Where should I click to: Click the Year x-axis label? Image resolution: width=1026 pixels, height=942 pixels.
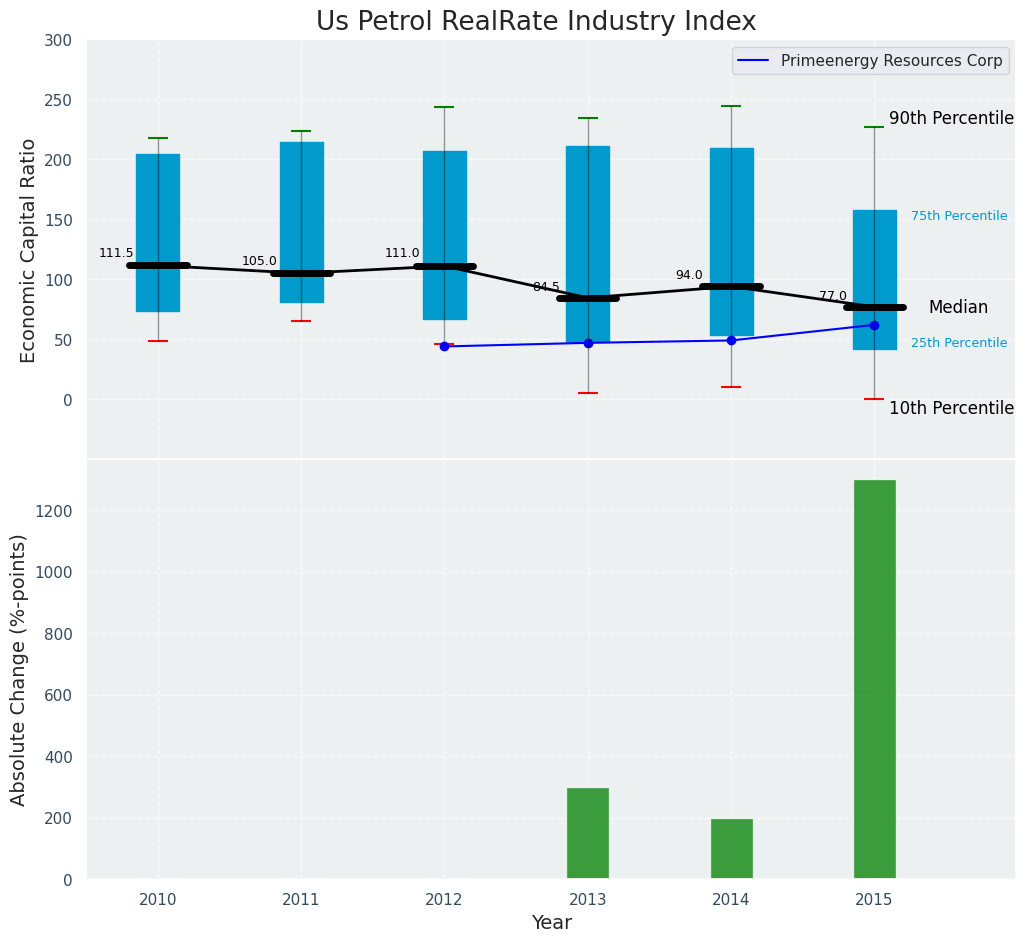(x=551, y=923)
